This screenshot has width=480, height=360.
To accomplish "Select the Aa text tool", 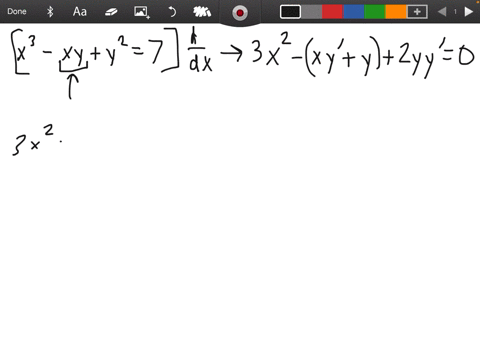I will click(x=80, y=12).
